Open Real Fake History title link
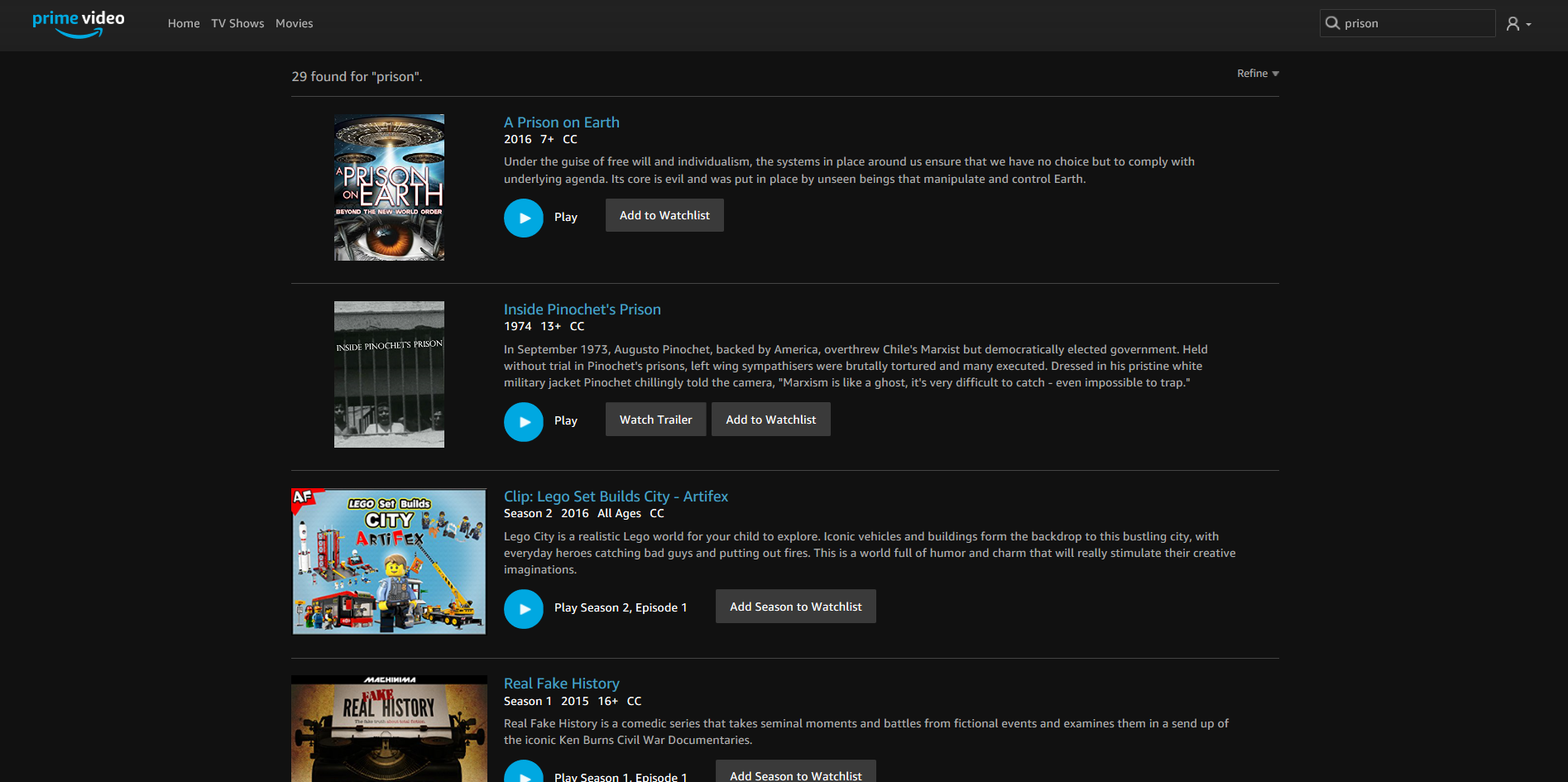This screenshot has height=782, width=1568. click(x=562, y=684)
